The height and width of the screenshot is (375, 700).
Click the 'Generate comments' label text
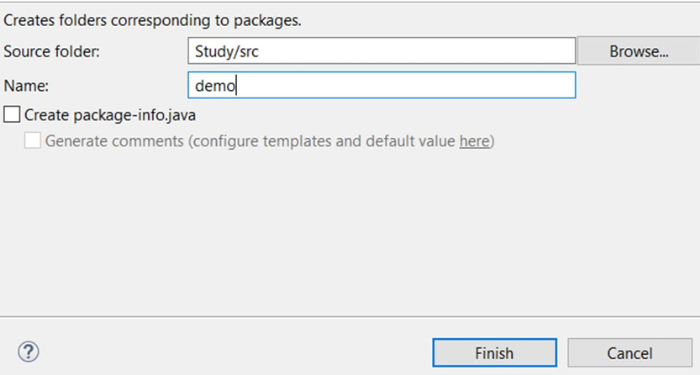pos(114,141)
